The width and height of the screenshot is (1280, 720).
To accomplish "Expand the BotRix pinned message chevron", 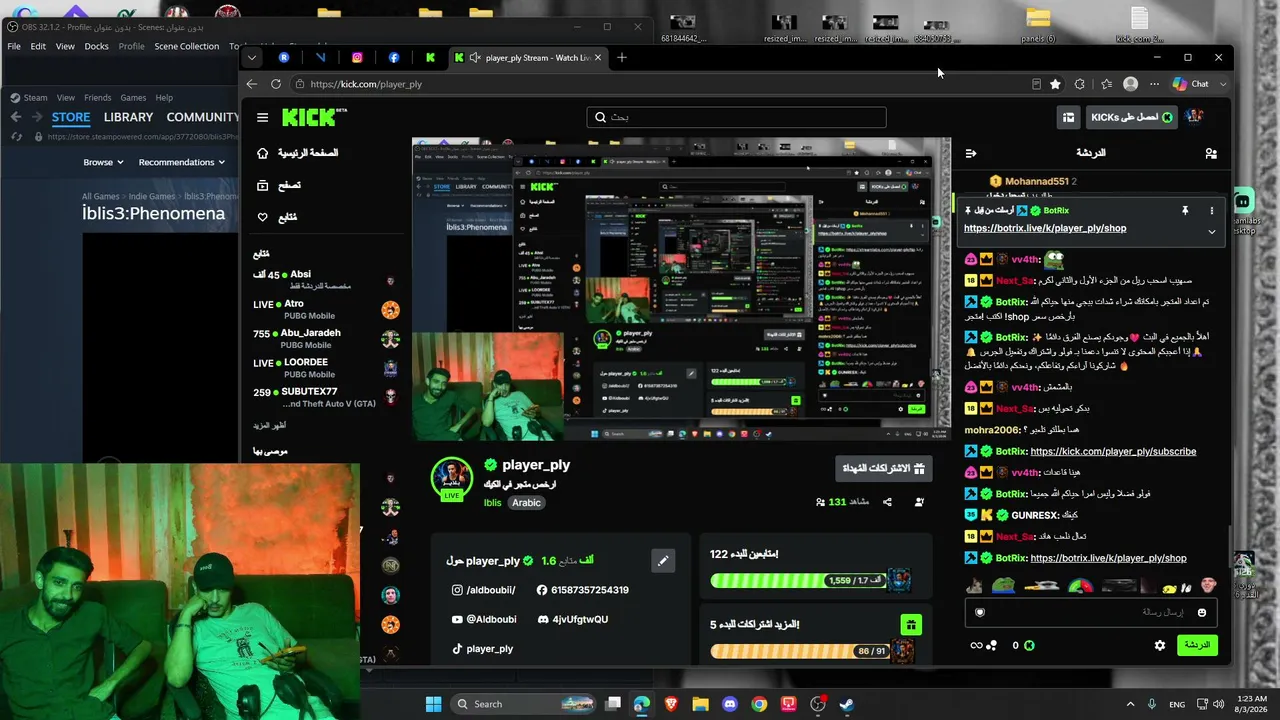I will pyautogui.click(x=1211, y=232).
